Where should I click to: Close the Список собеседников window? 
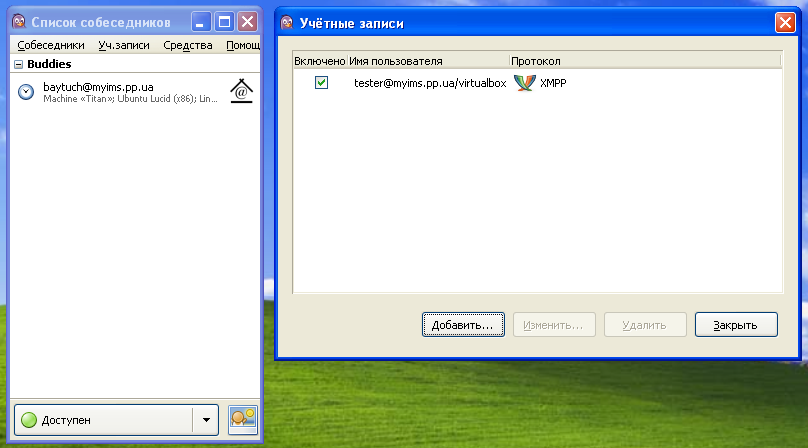(248, 22)
